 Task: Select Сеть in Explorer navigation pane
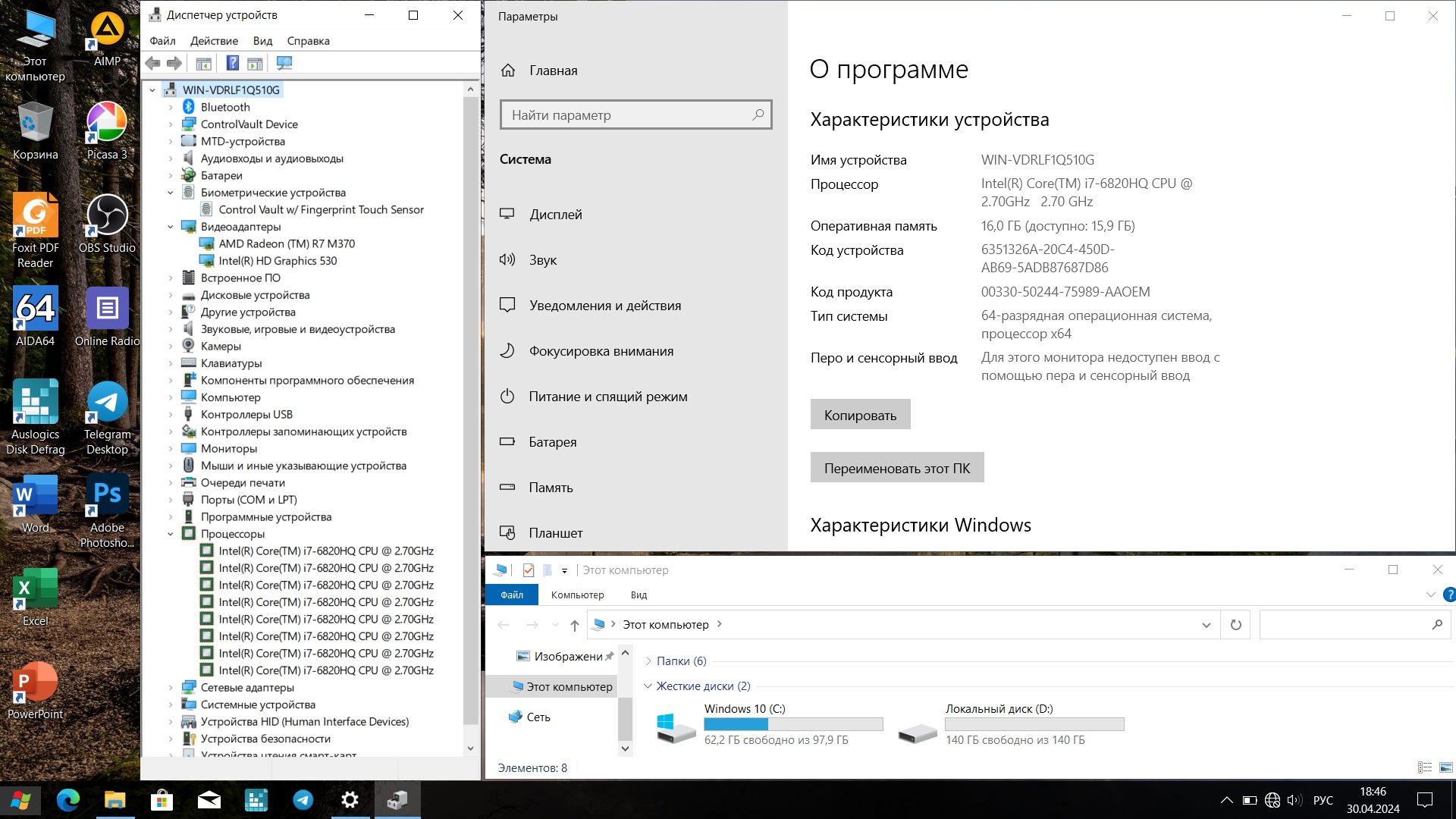click(x=538, y=717)
